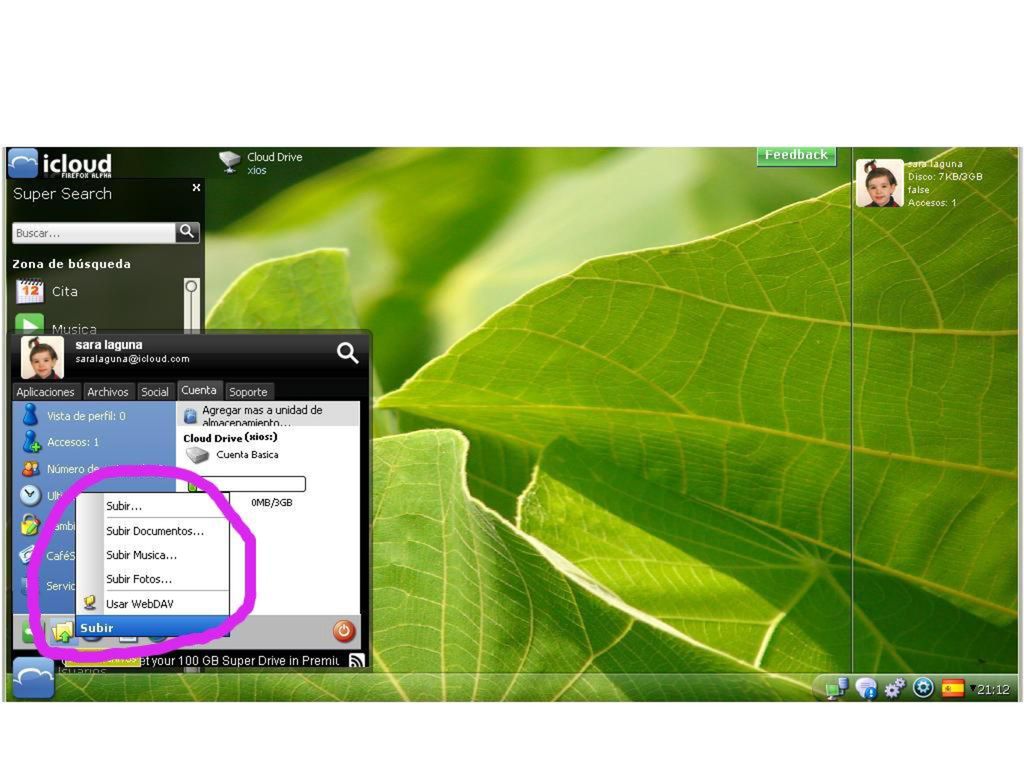
Task: Click the padlock icon in account list
Action: (29, 524)
